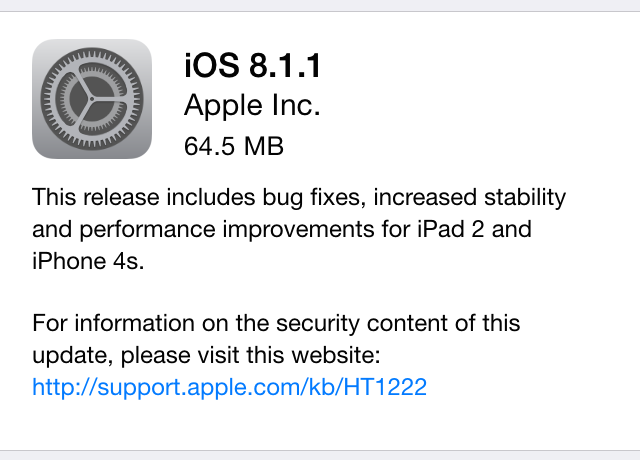Open the support.apple.com/kb/HT1222 link
640x460 pixels.
click(x=229, y=387)
